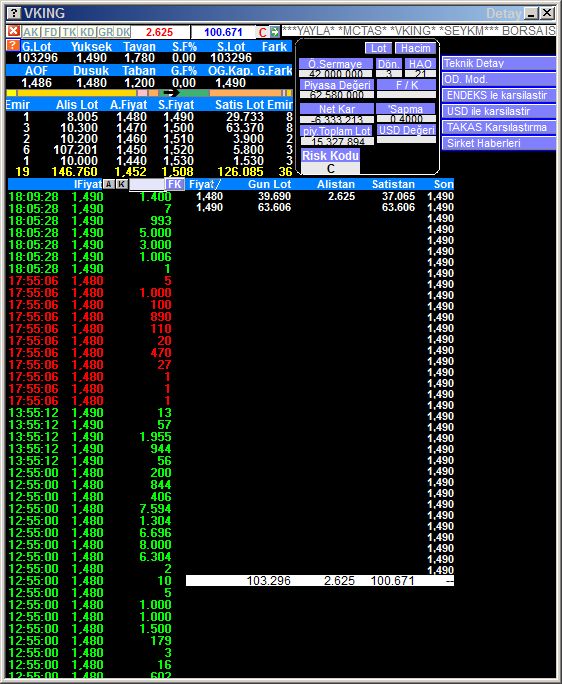Open the TK toolbar item
Image resolution: width=562 pixels, height=684 pixels.
[x=69, y=32]
